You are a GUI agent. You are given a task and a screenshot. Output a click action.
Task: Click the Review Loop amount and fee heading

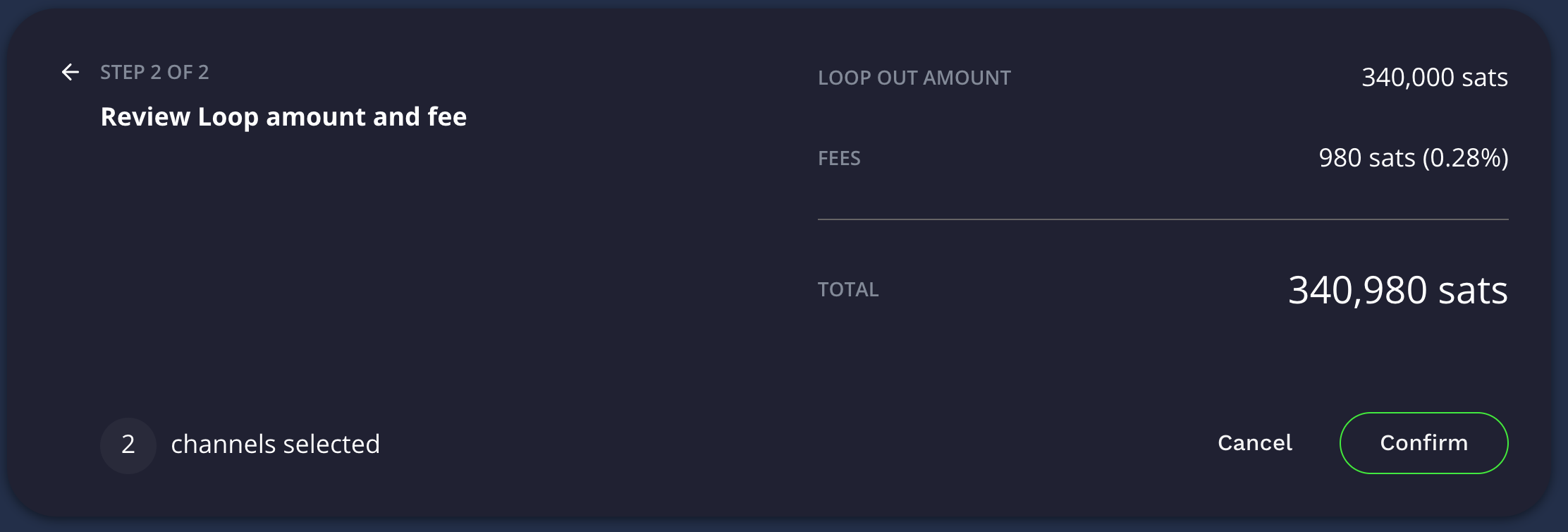283,117
